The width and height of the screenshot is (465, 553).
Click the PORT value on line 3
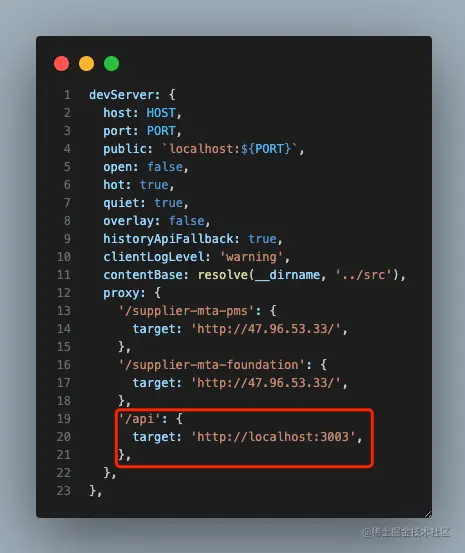pos(161,131)
